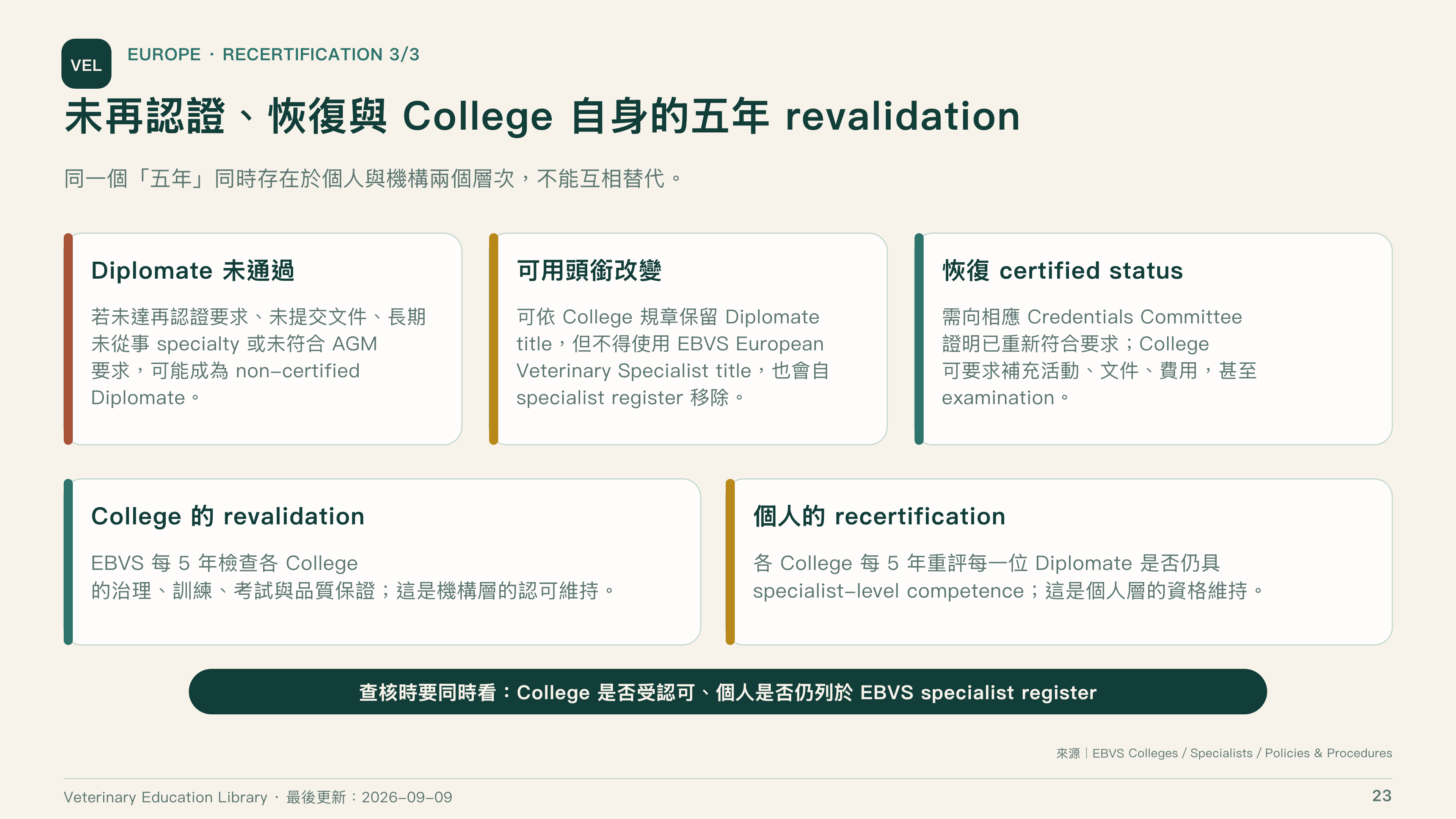Click the 'College 的 revalidation' card heading
The image size is (1456, 819).
point(228,516)
